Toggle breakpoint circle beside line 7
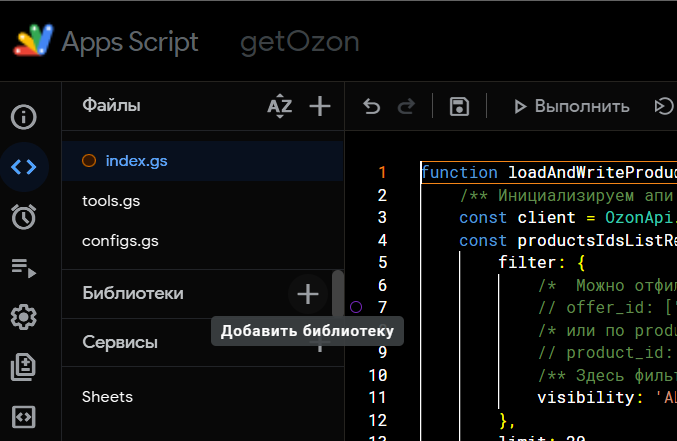 click(x=355, y=307)
